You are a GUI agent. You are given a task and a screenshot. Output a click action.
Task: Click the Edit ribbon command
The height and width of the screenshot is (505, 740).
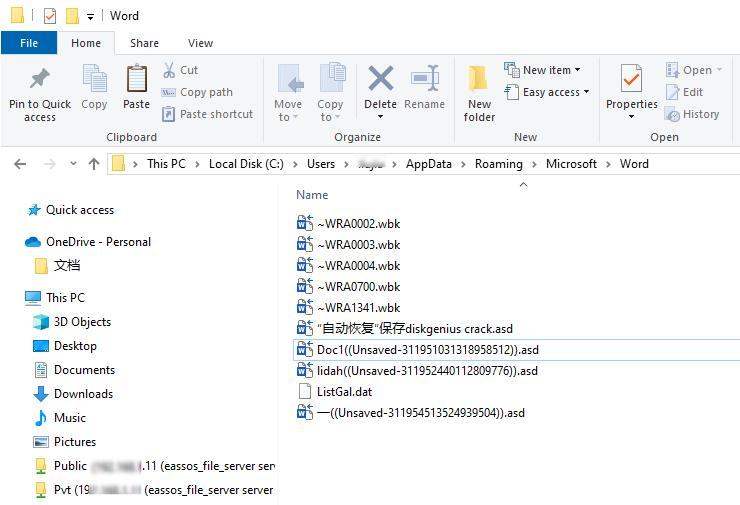pos(684,92)
